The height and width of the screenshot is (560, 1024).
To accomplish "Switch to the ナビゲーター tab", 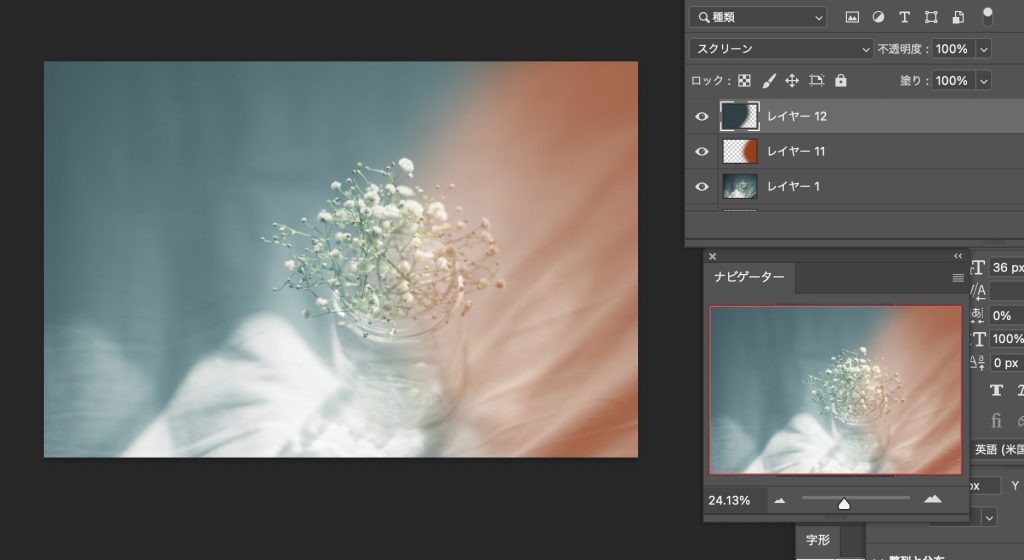I will coord(749,277).
